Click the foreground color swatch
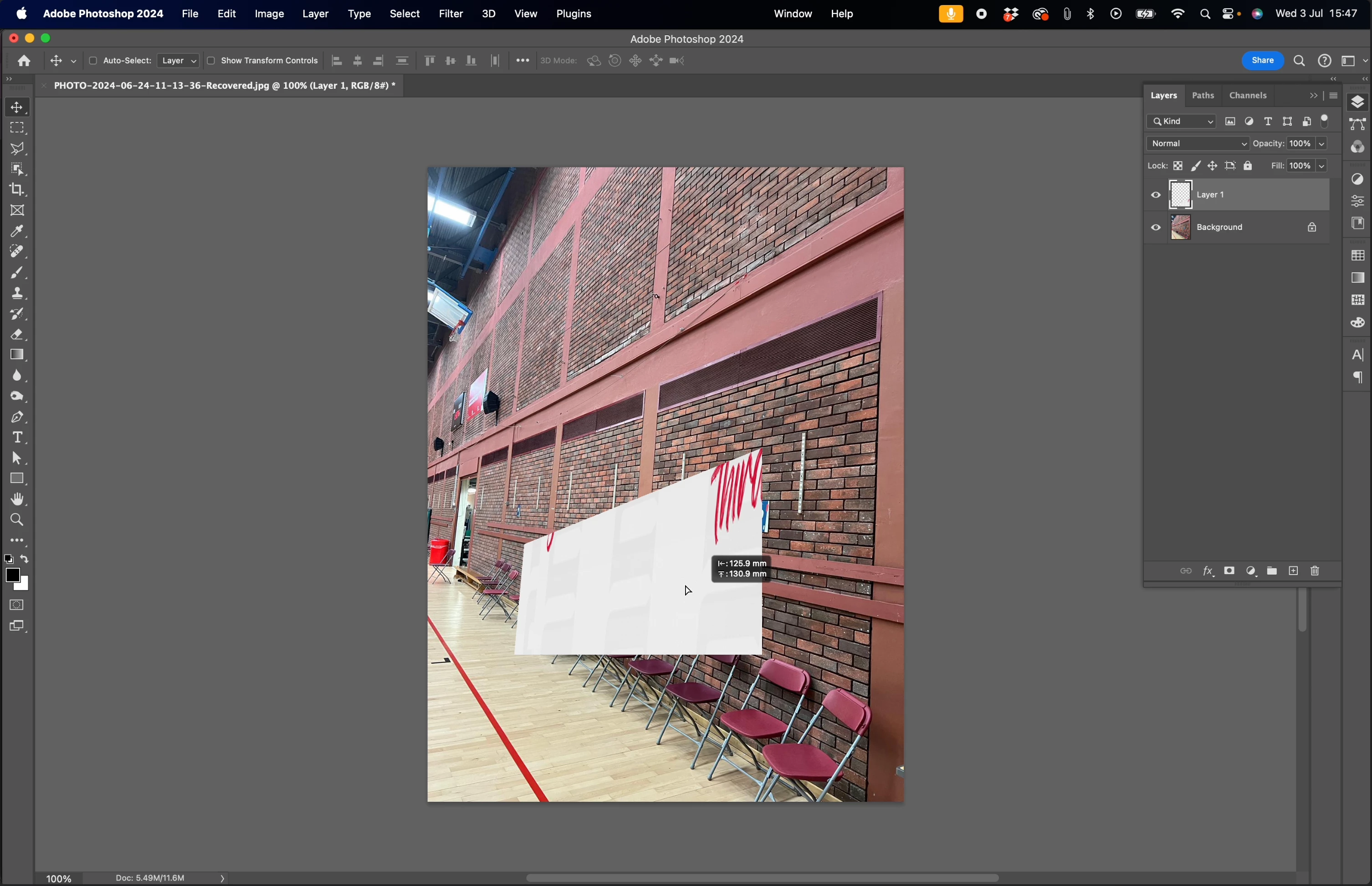The image size is (1372, 886). tap(12, 575)
